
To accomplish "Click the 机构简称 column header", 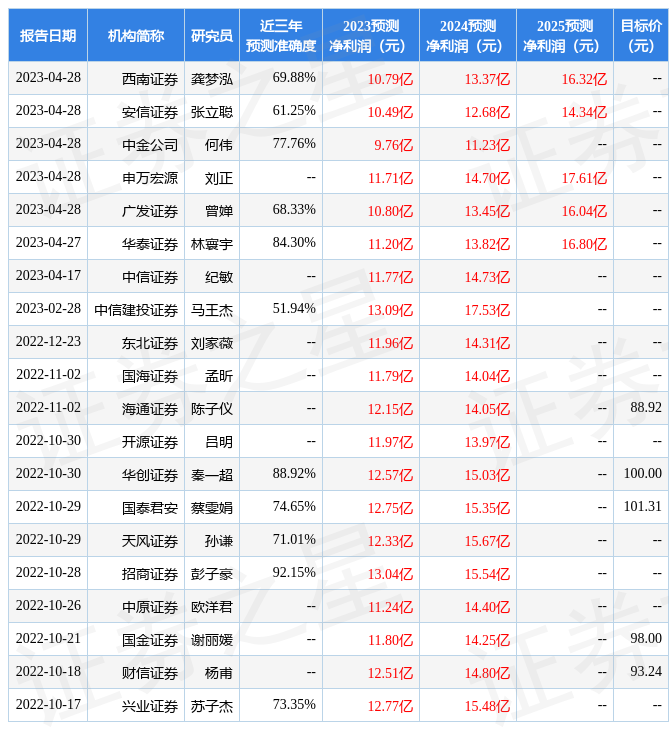I will point(135,35).
